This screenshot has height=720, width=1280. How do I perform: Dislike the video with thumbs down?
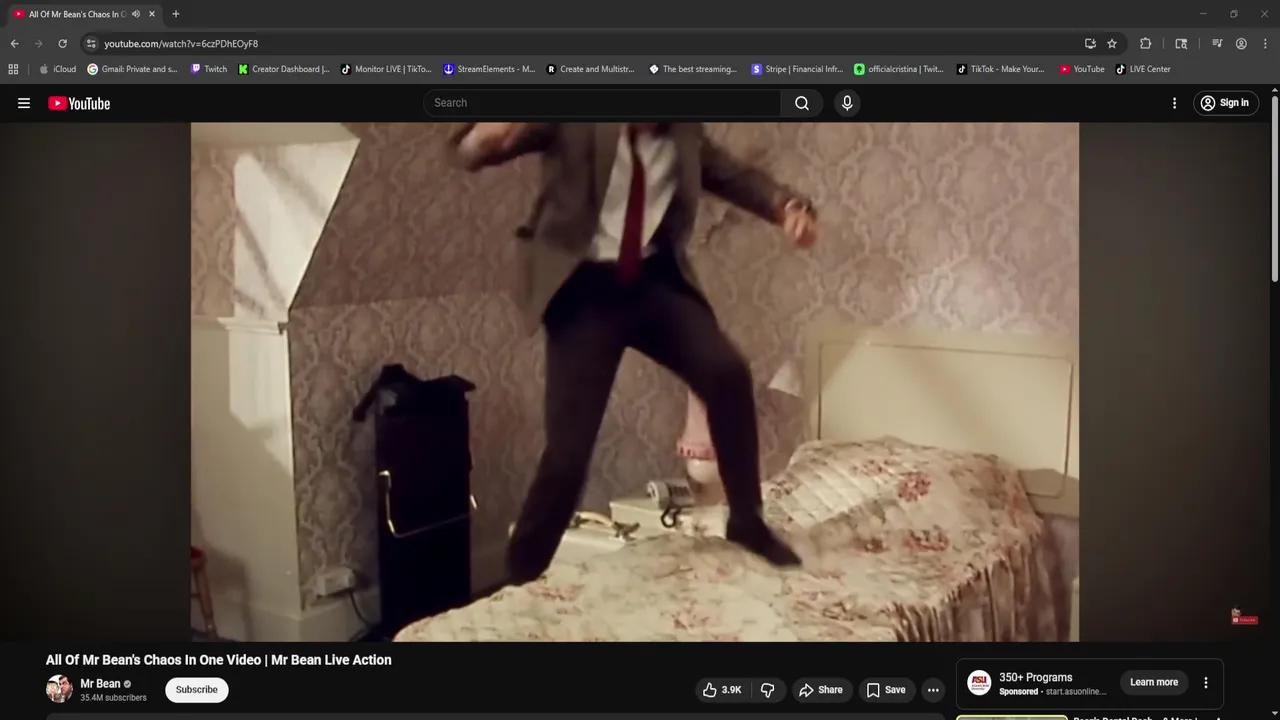tap(768, 690)
